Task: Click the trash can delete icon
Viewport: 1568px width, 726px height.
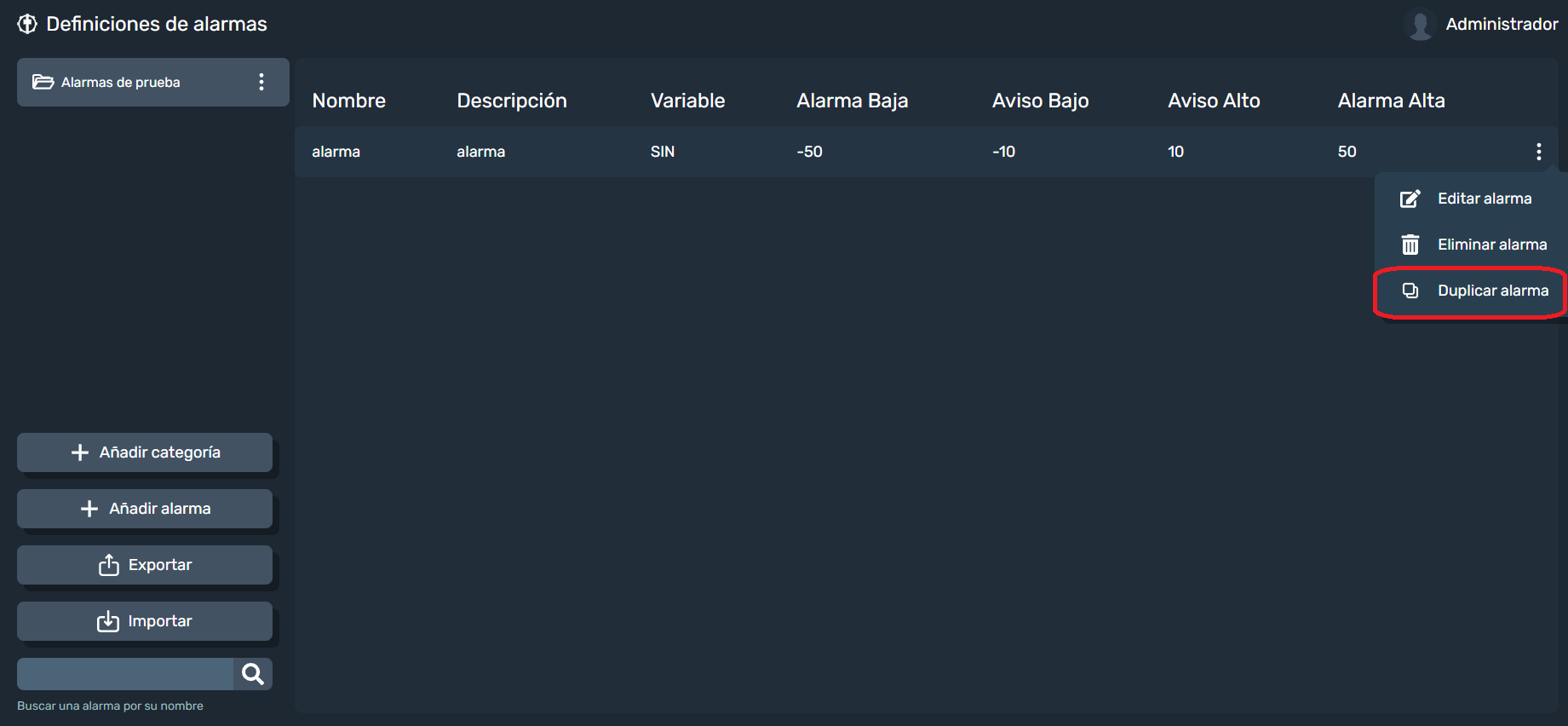Action: click(1410, 245)
